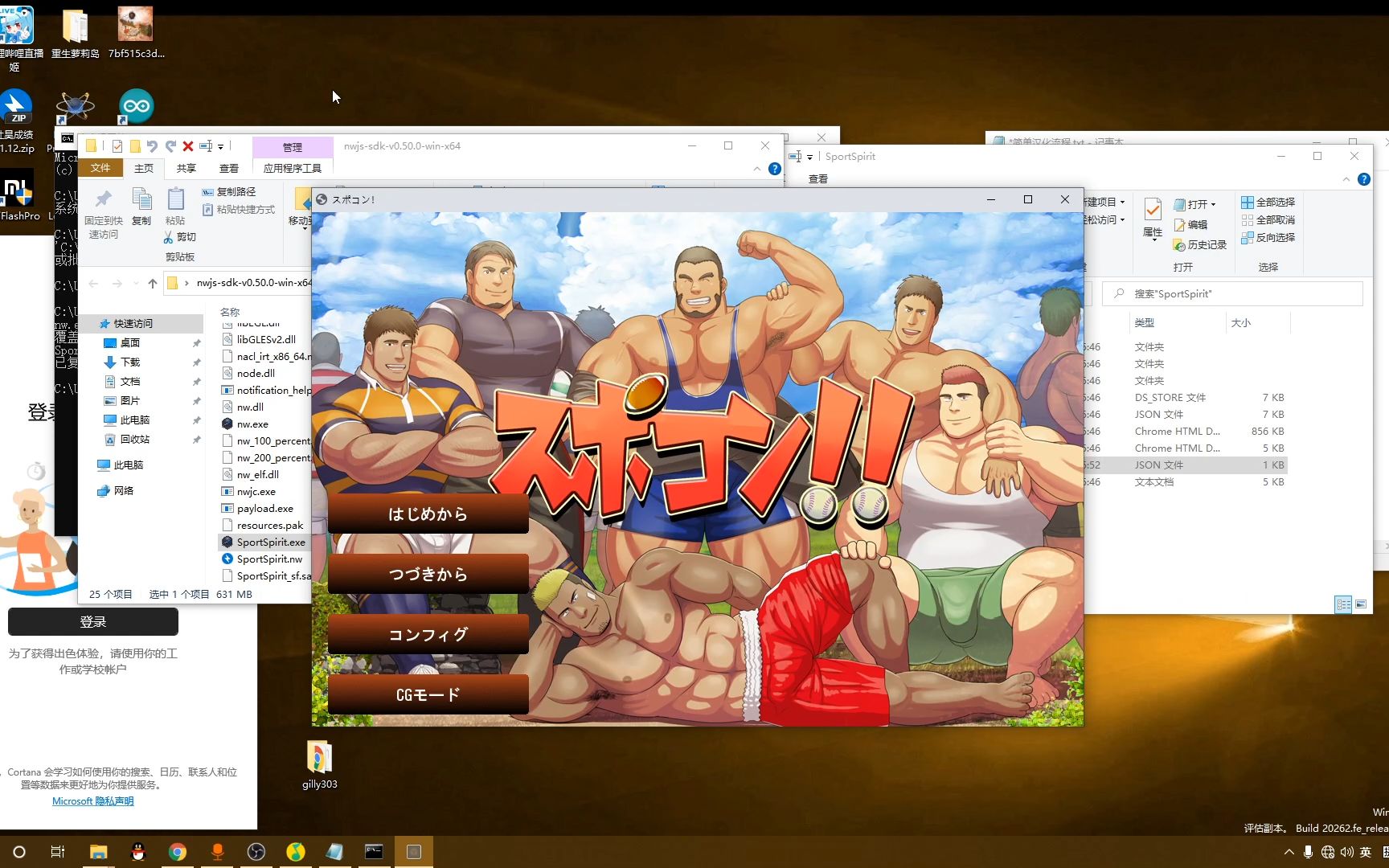Click the redo arrow in quick access toolbar
The height and width of the screenshot is (868, 1389).
[170, 146]
